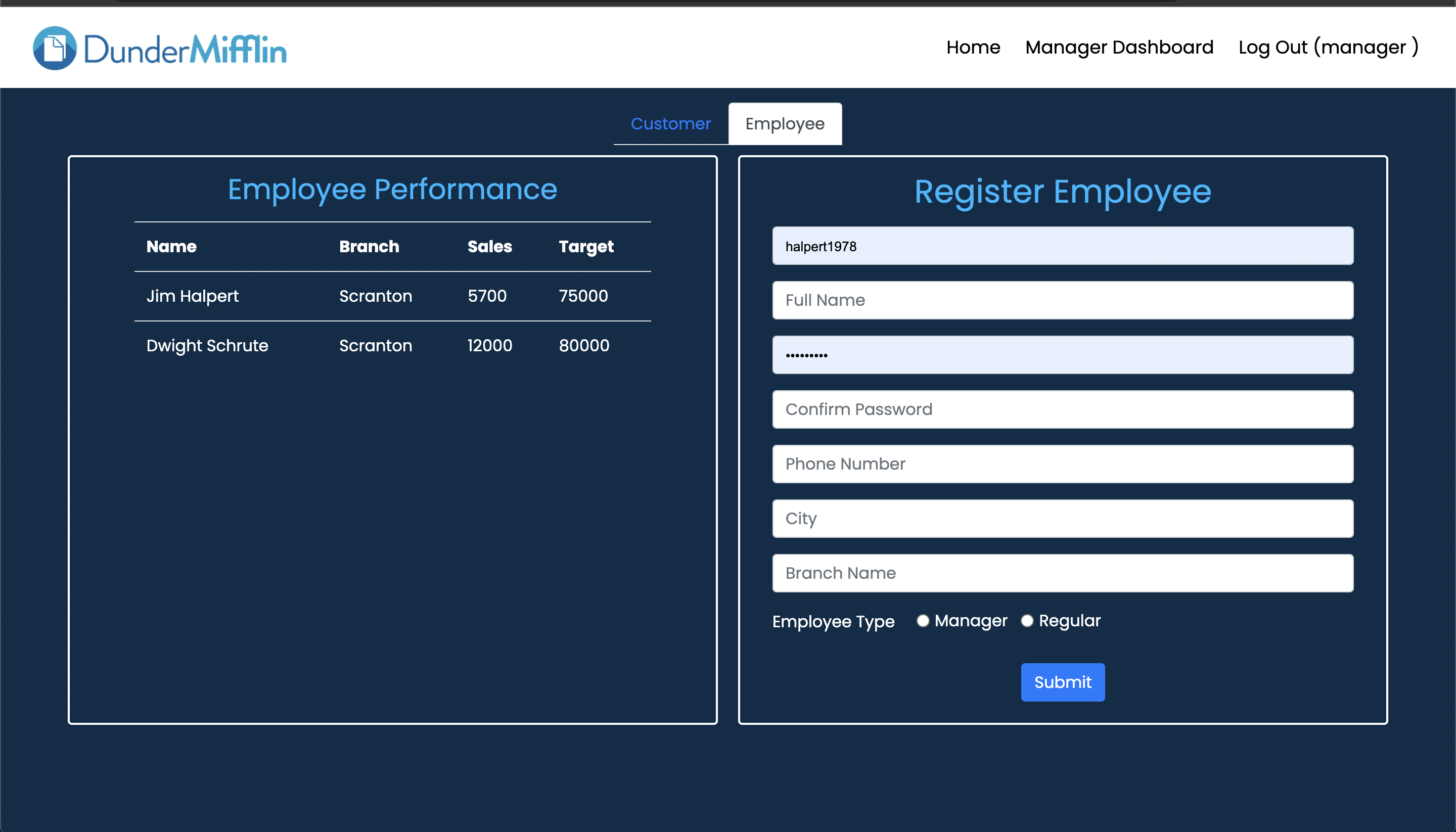Open the Home navigation link

tap(973, 48)
